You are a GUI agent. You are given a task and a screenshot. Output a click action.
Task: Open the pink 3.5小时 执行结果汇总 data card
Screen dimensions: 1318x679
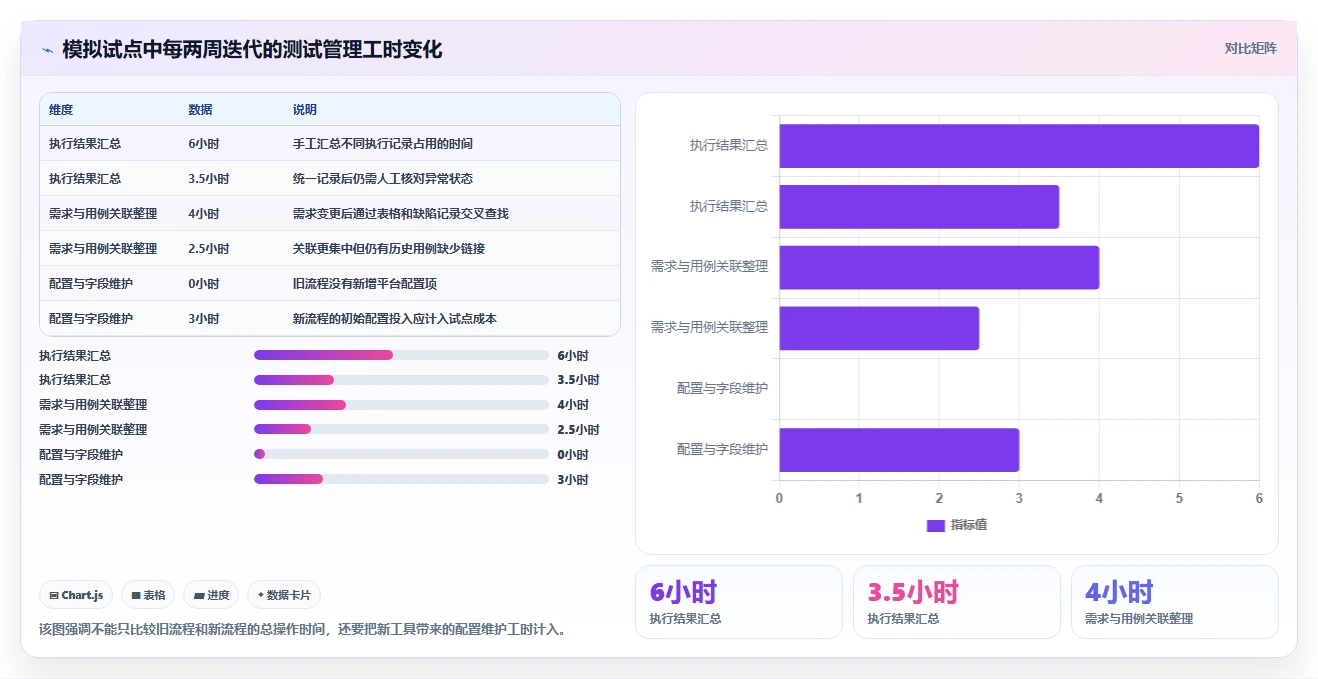(957, 602)
